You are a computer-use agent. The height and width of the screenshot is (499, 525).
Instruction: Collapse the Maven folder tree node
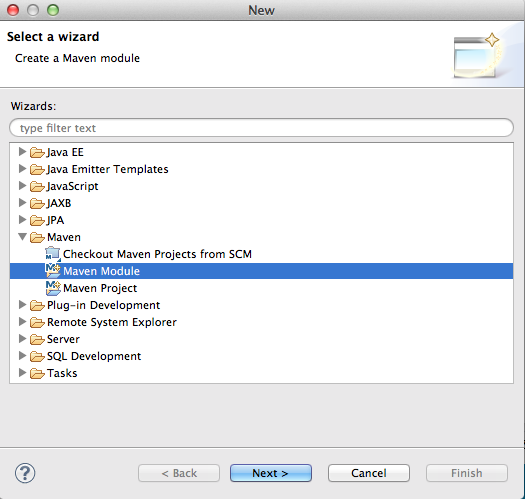tap(22, 236)
